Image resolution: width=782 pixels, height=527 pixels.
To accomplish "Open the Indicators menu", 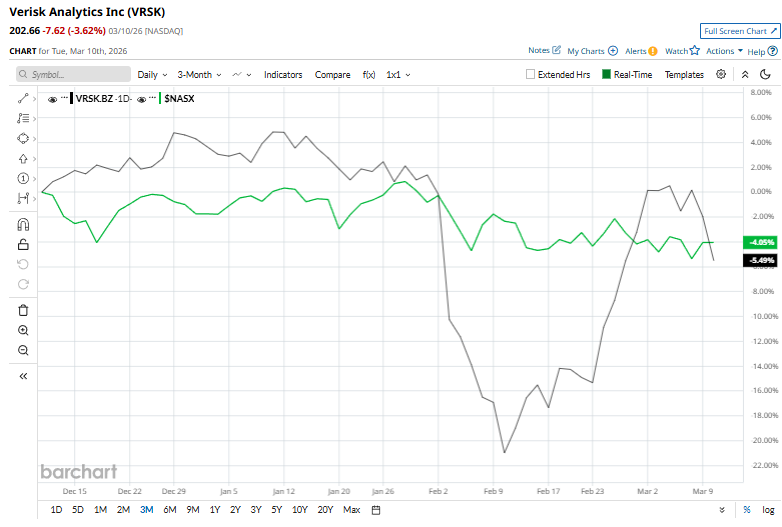I will 283,74.
